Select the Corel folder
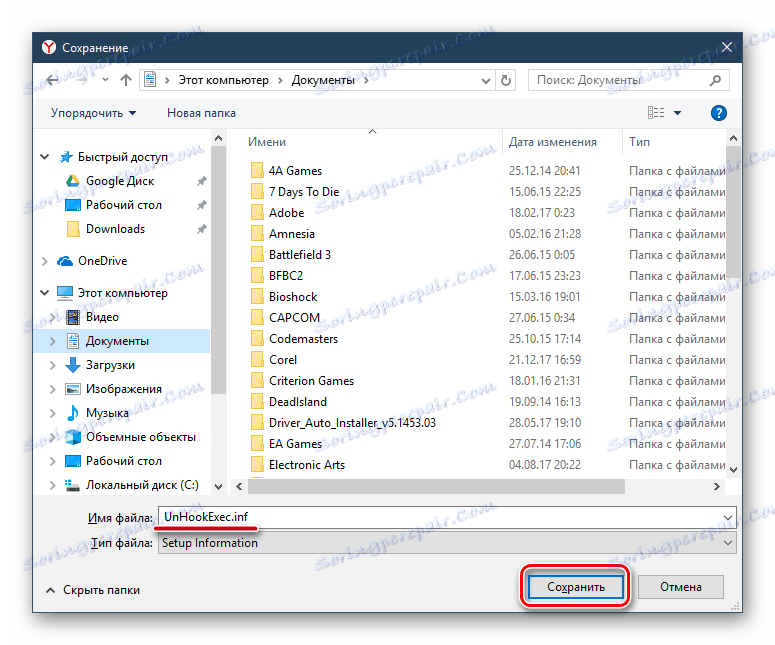Image resolution: width=775 pixels, height=645 pixels. tap(283, 360)
